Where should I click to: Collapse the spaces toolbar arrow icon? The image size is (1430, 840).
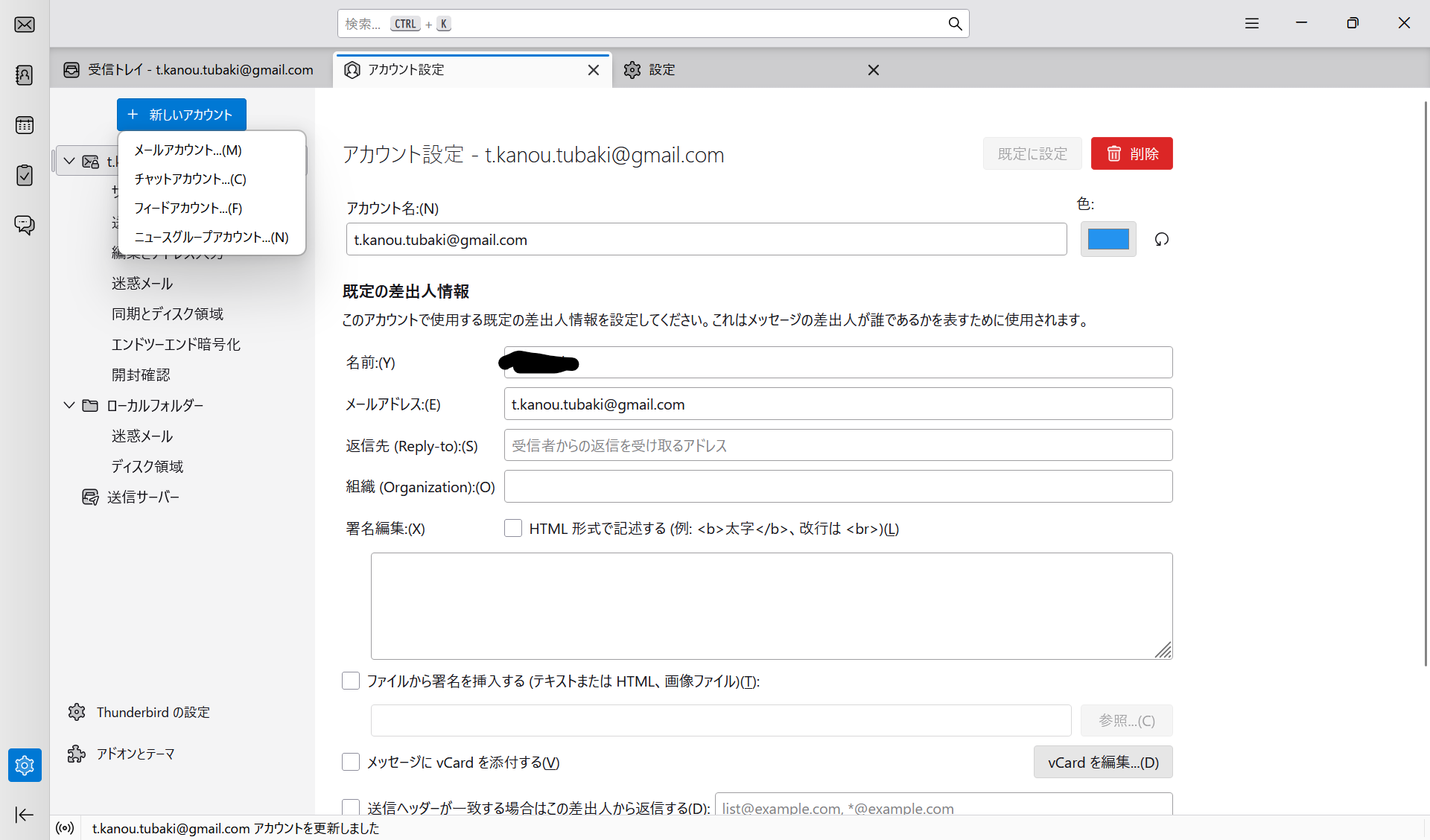[x=25, y=815]
